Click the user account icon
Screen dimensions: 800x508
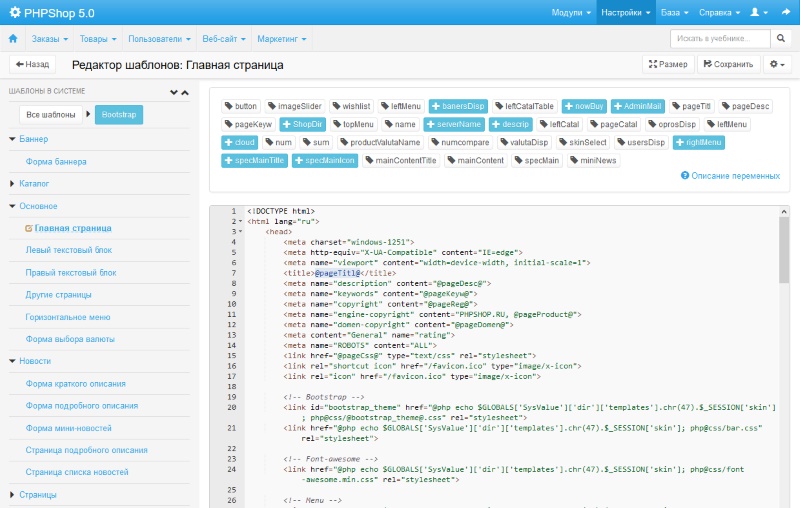(x=757, y=12)
